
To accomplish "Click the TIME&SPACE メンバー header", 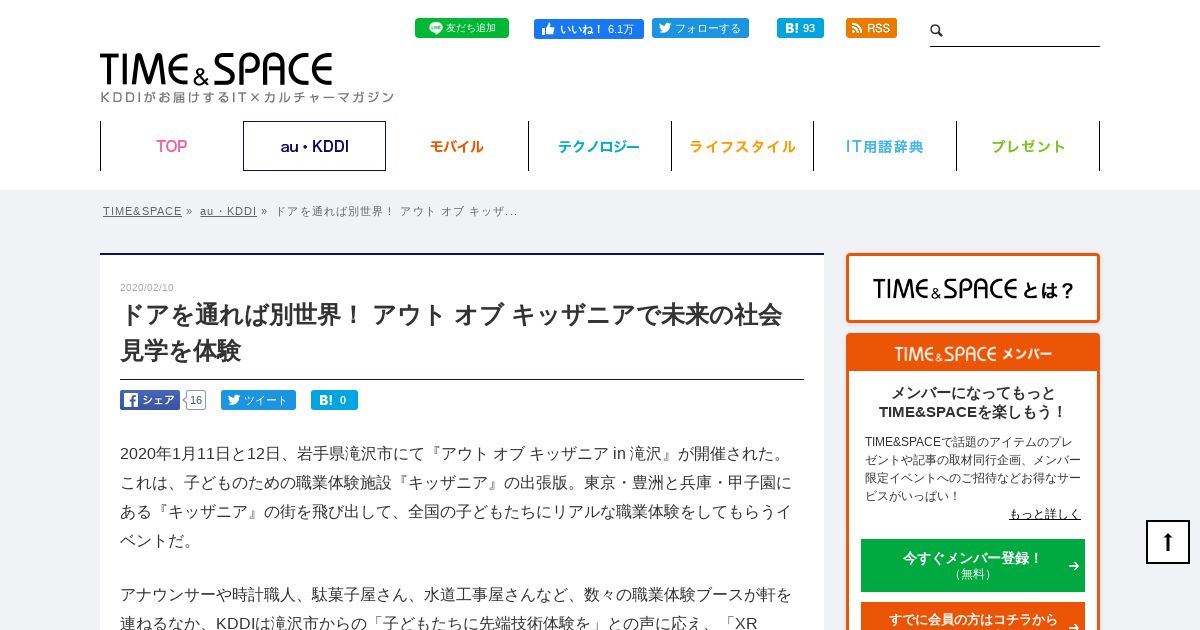I will point(973,354).
